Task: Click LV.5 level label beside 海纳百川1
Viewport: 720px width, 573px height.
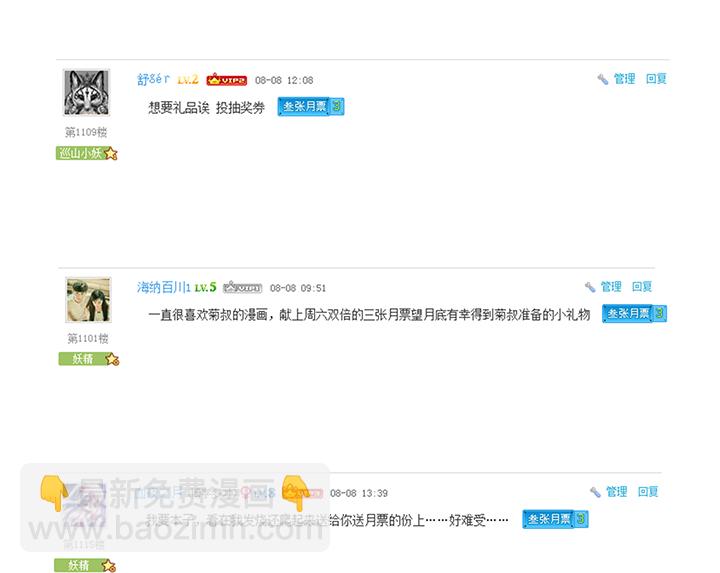Action: click(205, 287)
